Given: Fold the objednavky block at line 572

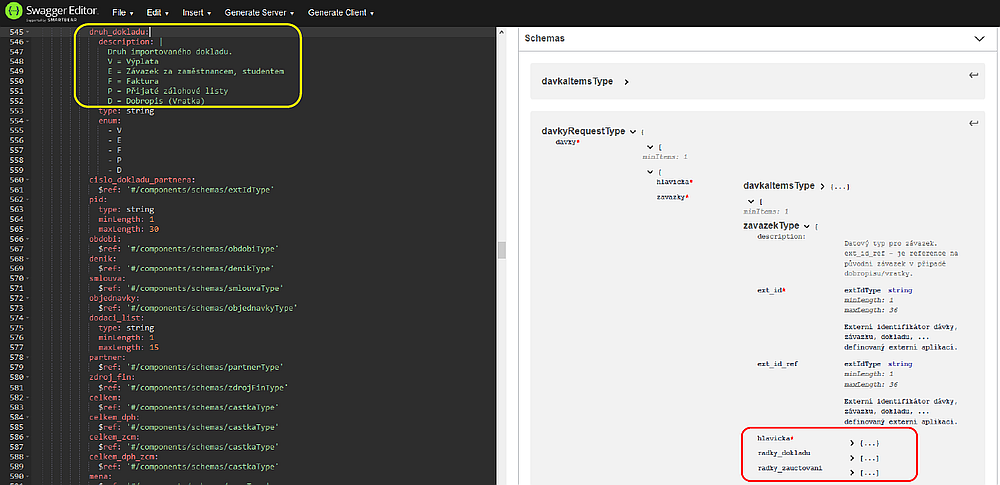Looking at the screenshot, I should point(28,298).
